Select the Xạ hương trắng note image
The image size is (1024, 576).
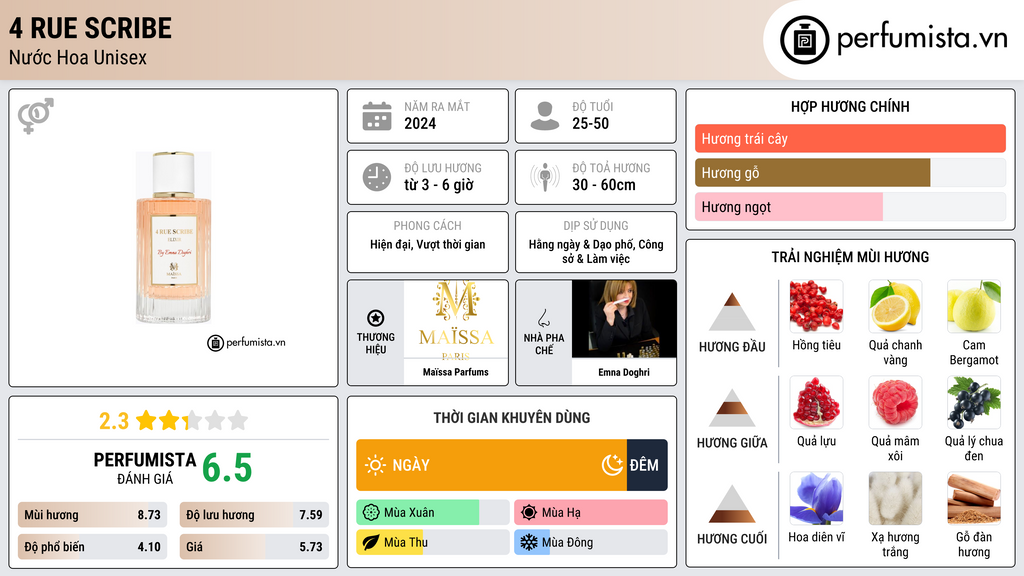[895, 498]
